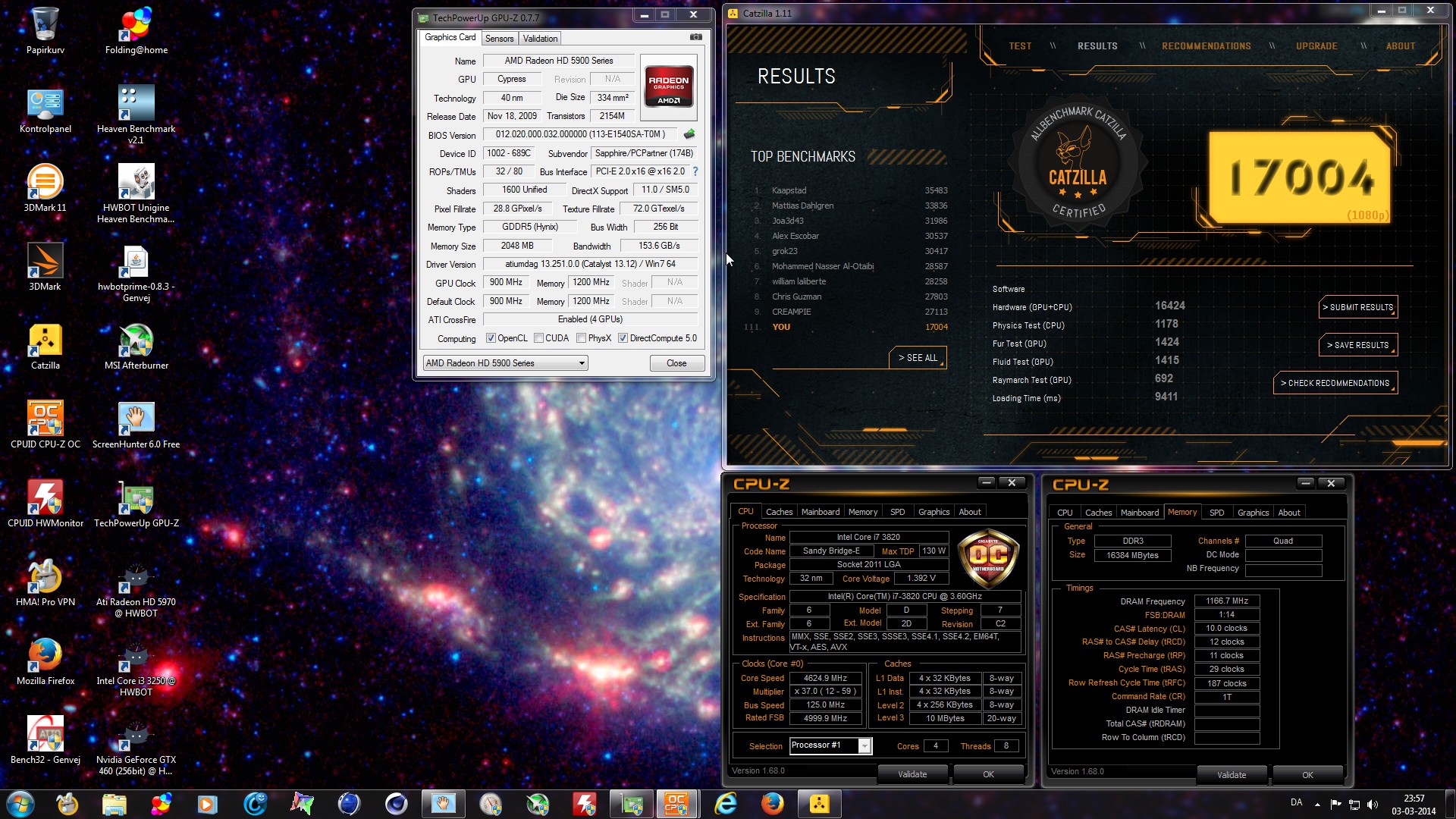The width and height of the screenshot is (1456, 819).
Task: Toggle the OpenCL checkbox in GPU-Z
Action: [x=491, y=338]
